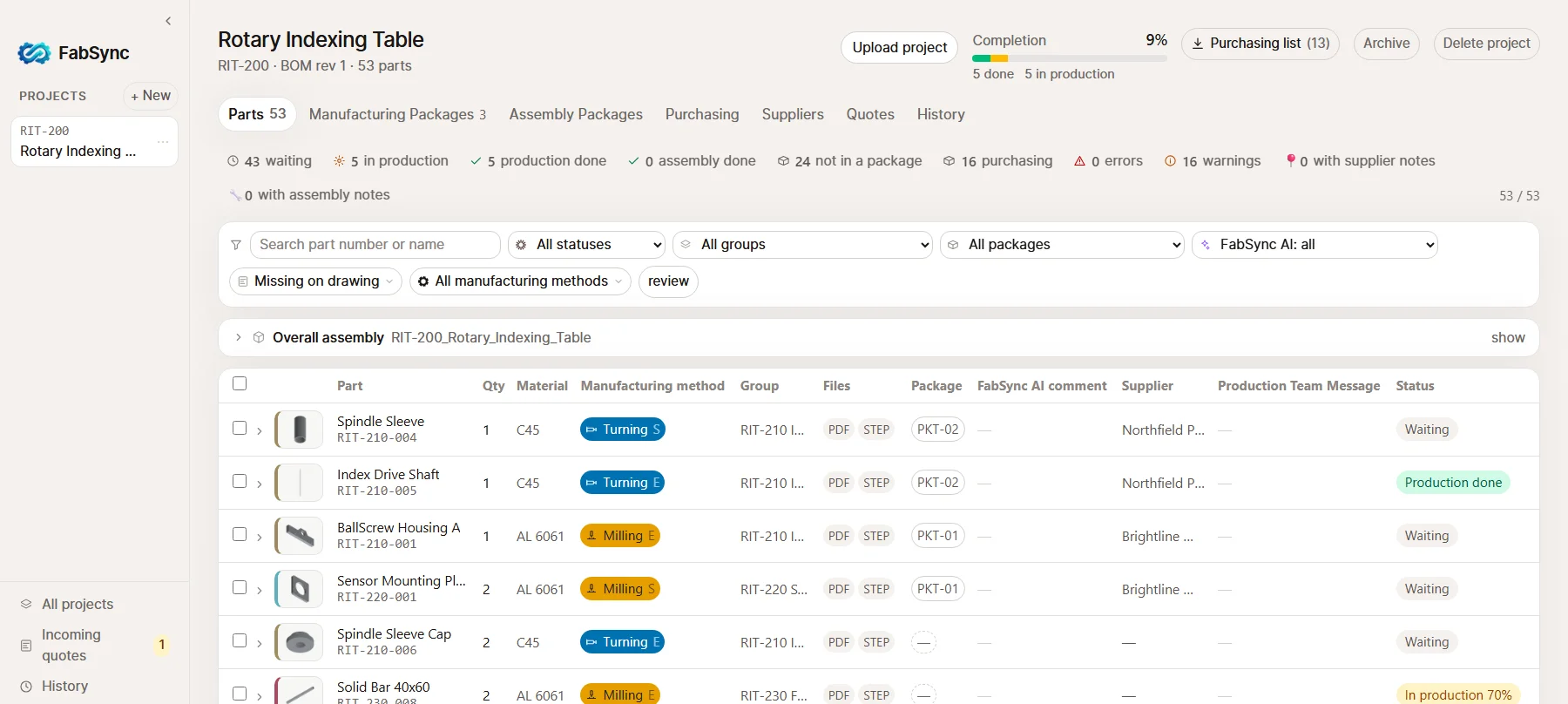The height and width of the screenshot is (704, 1568).
Task: Click the filter funnel icon
Action: [236, 245]
